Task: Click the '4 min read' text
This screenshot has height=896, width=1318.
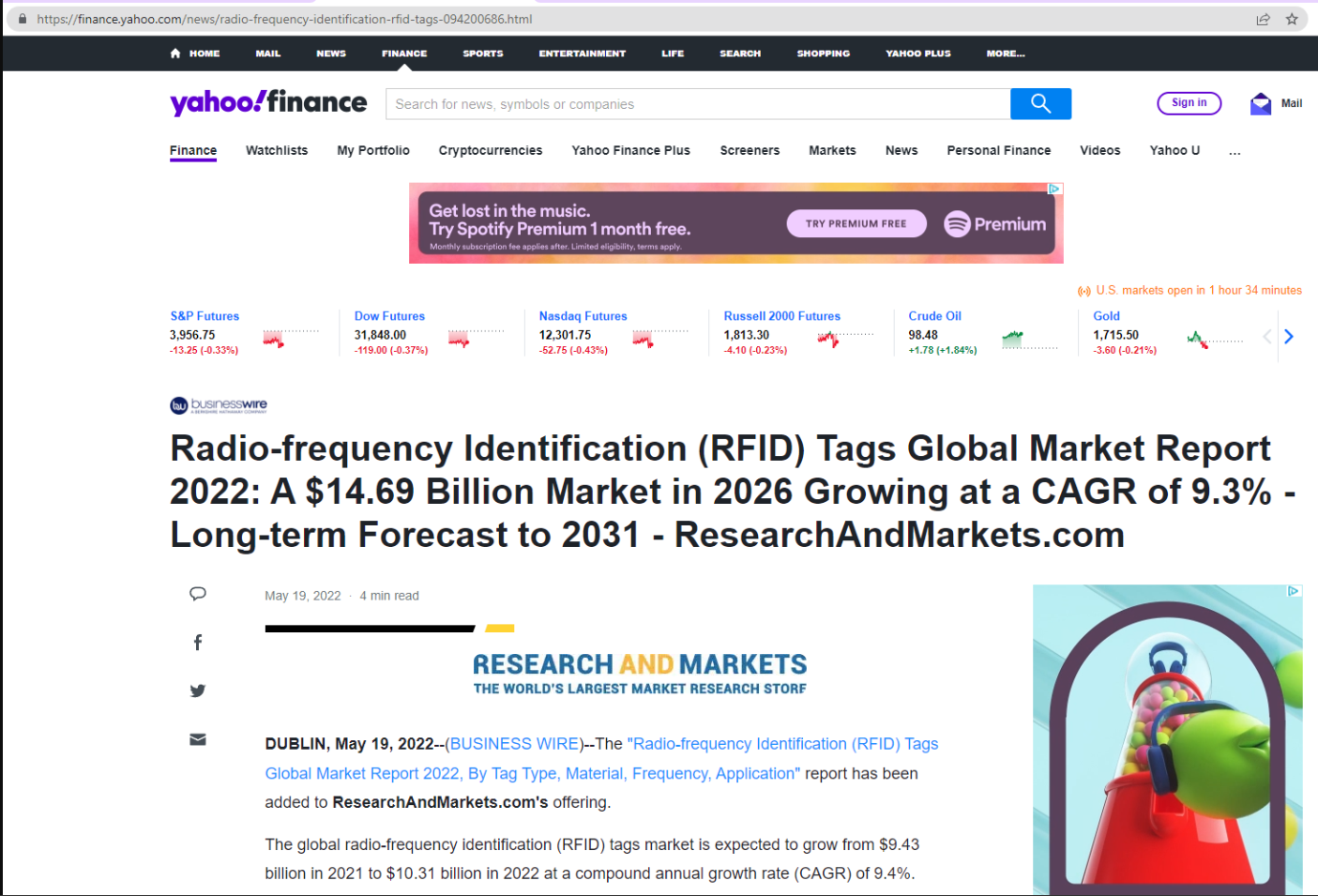Action: tap(389, 596)
